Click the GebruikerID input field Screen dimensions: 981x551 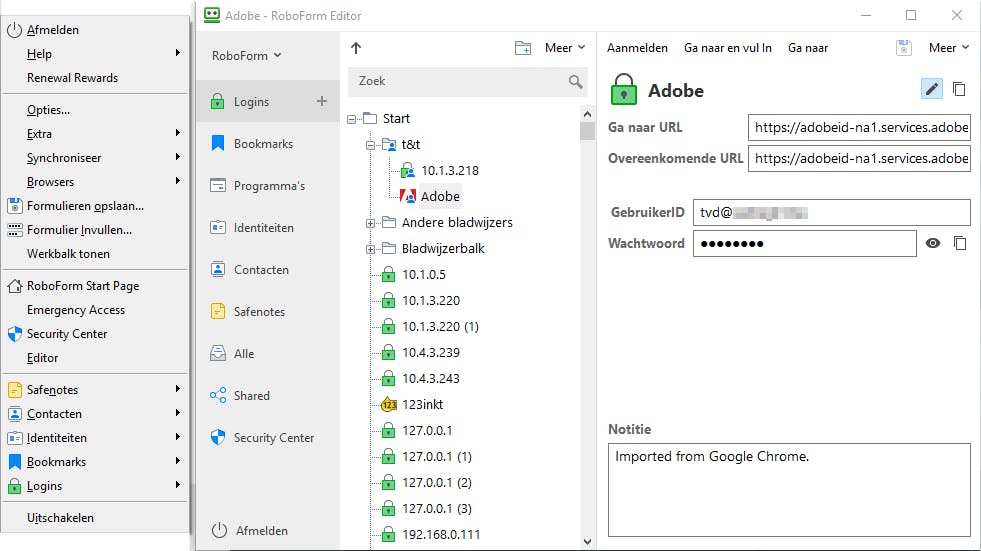tap(858, 212)
